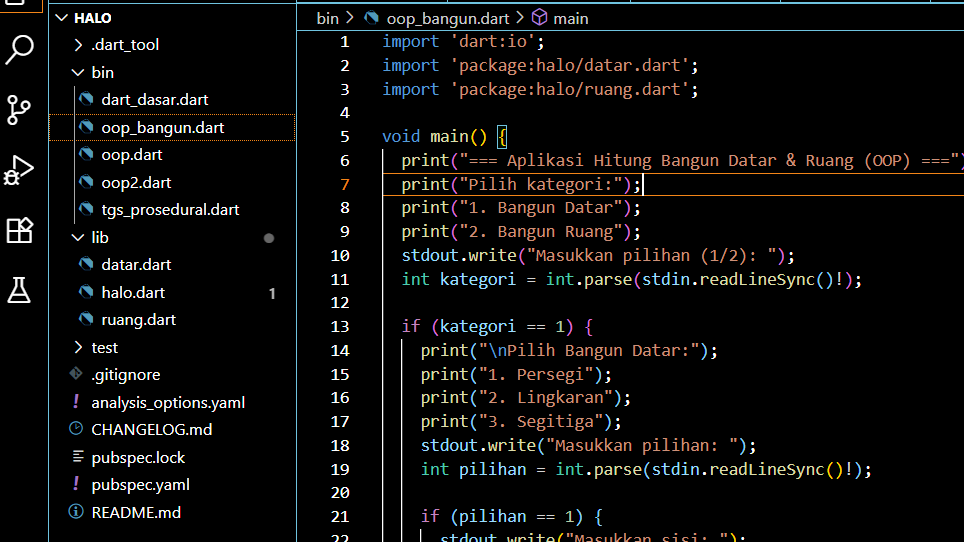Click line number 13 in the gutter
The image size is (964, 542).
339,326
